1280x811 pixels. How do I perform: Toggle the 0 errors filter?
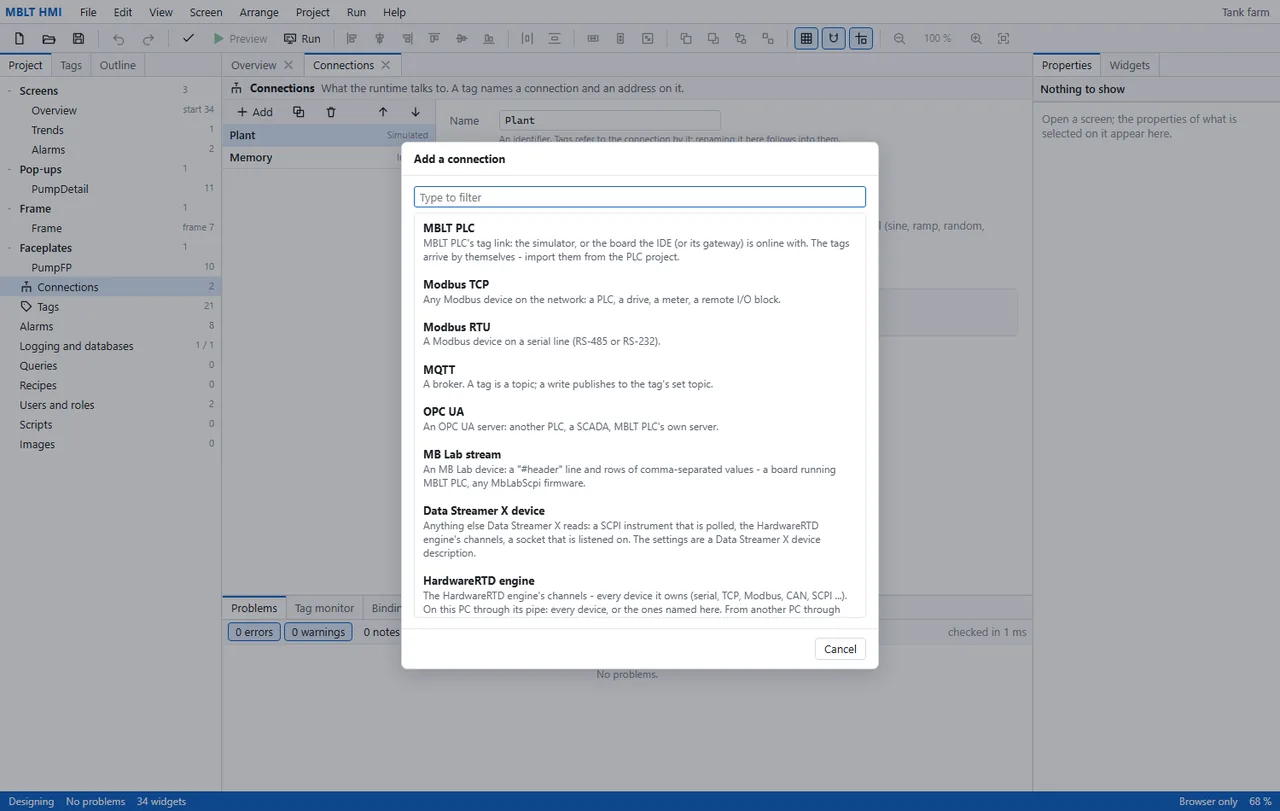coord(254,632)
